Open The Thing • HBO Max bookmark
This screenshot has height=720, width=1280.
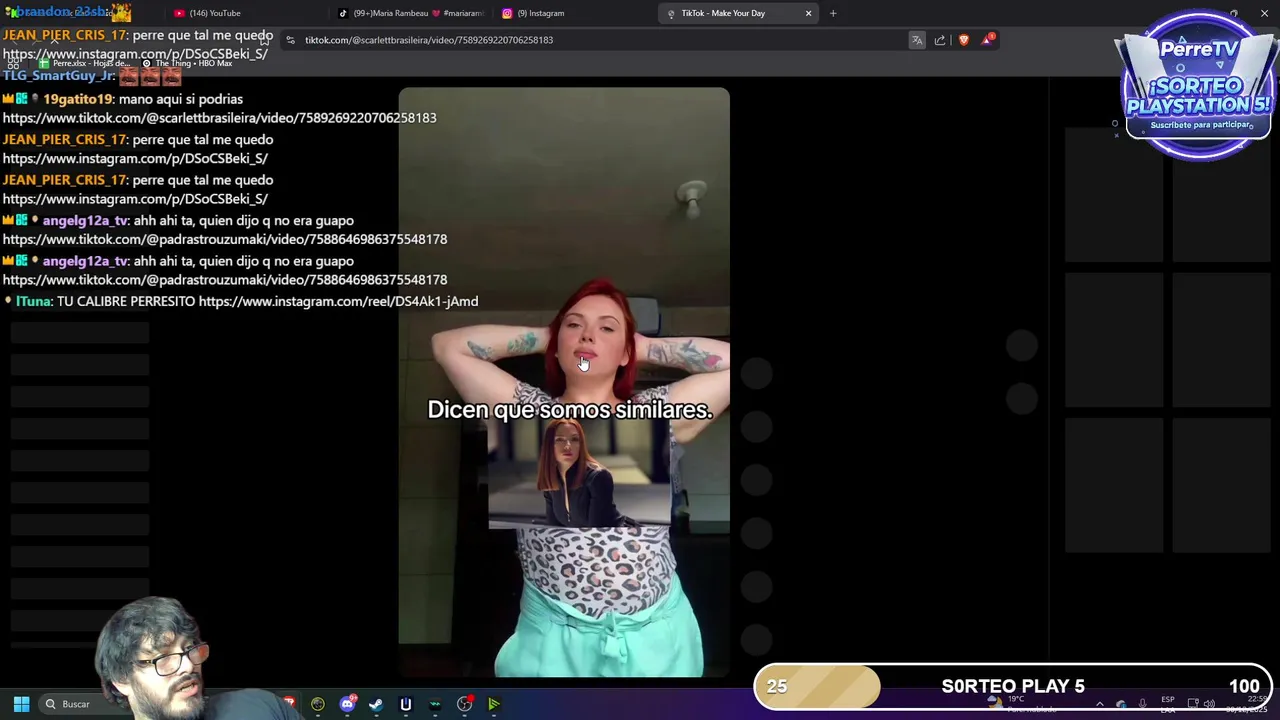pyautogui.click(x=188, y=63)
